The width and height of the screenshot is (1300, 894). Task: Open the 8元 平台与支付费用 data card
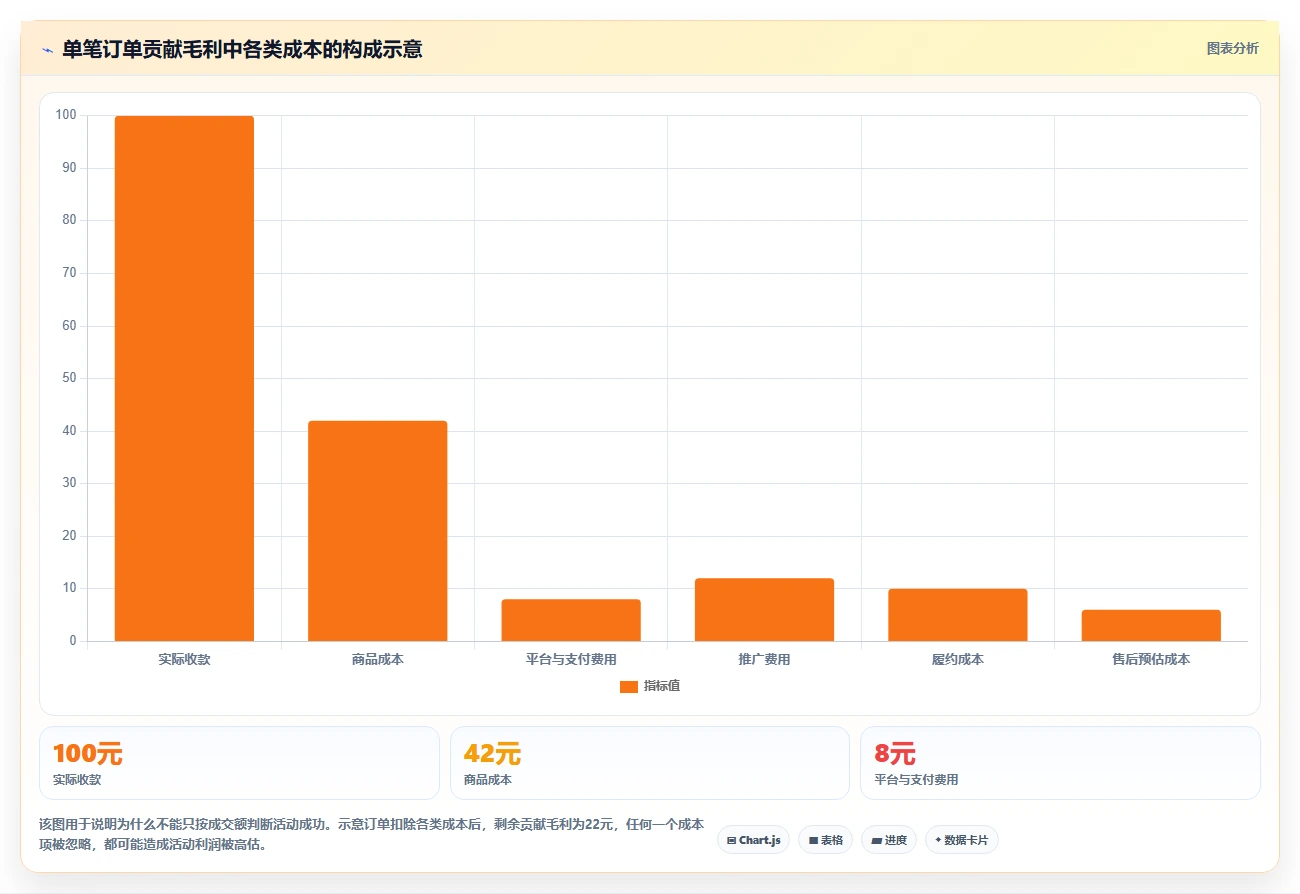1060,763
